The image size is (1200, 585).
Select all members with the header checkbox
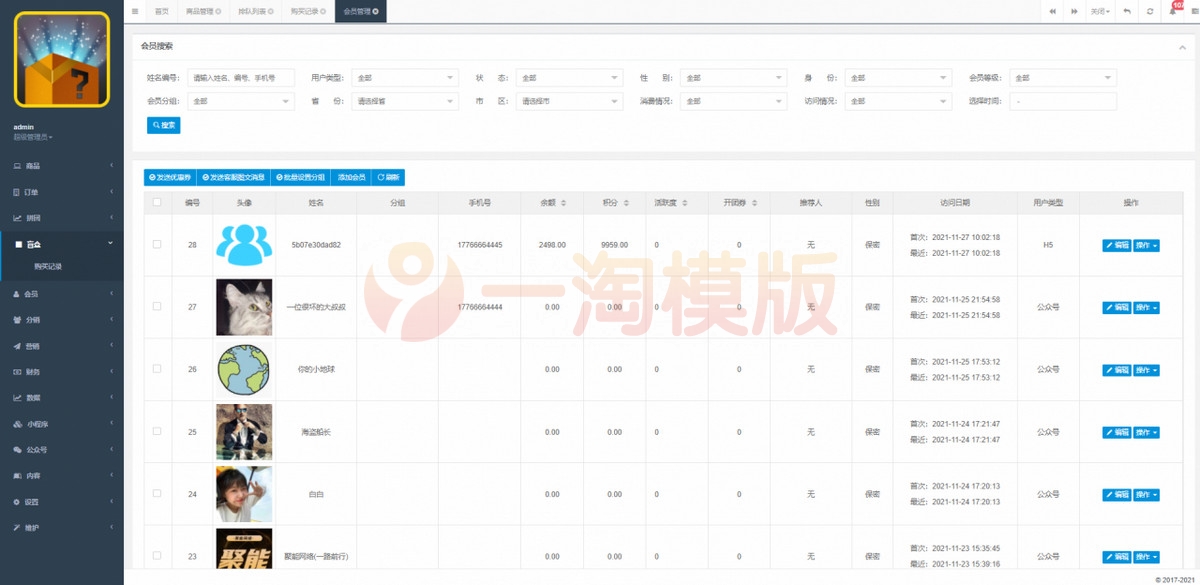[157, 202]
